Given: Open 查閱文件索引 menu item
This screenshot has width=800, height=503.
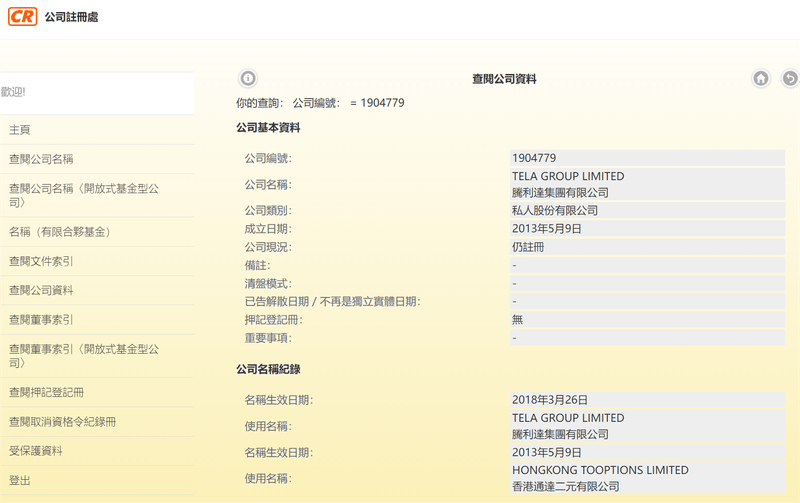Looking at the screenshot, I should (41, 261).
